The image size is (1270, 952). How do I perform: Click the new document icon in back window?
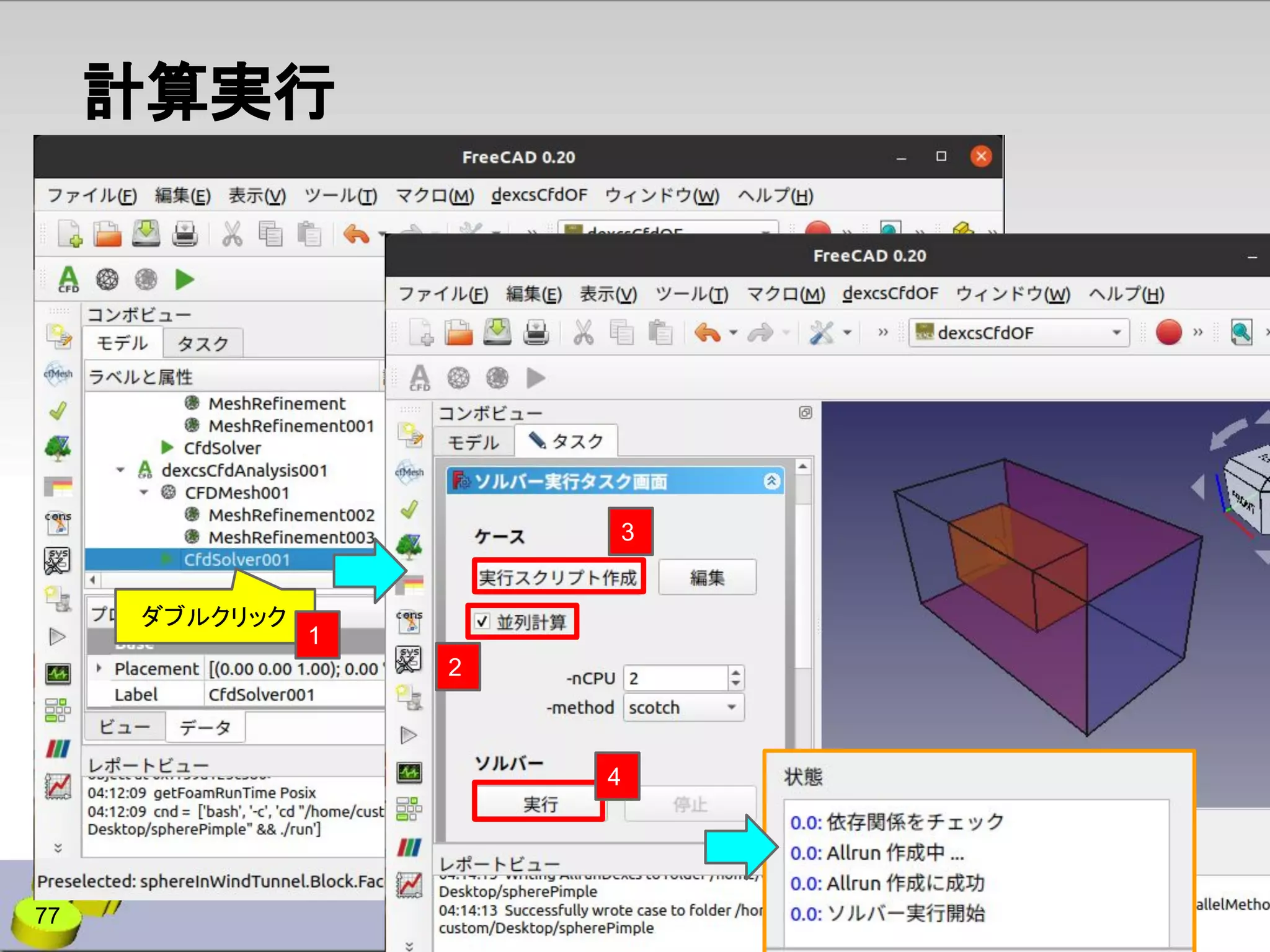point(69,234)
